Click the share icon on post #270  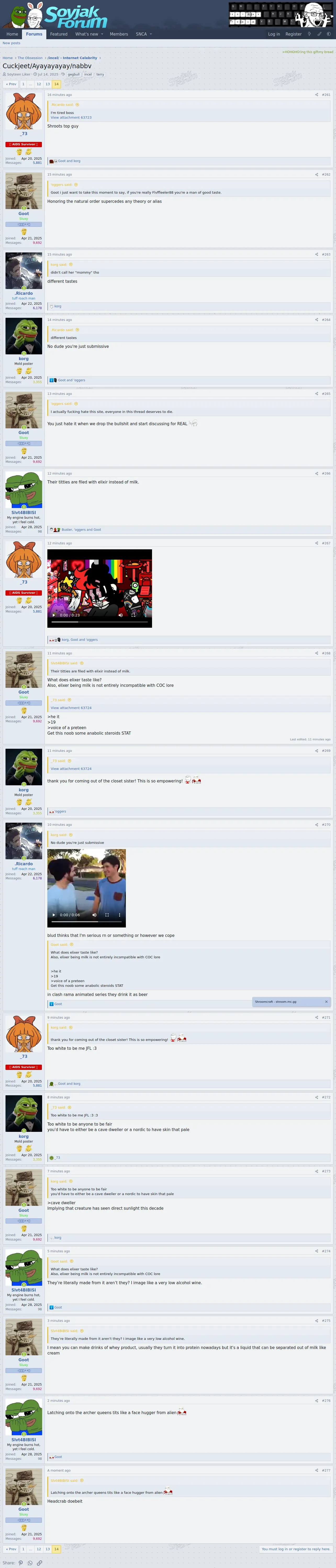316,825
